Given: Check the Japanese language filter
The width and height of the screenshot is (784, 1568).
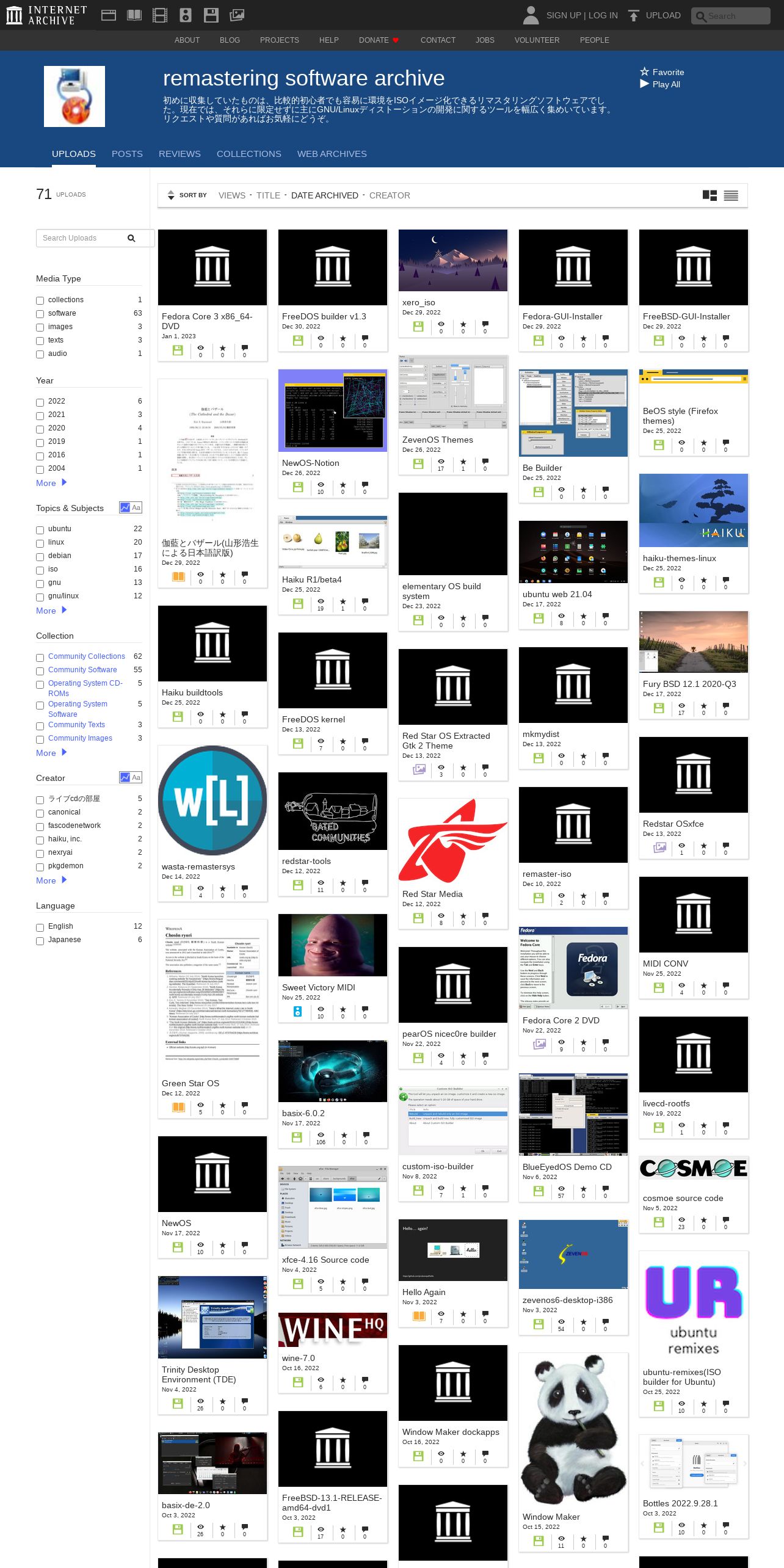Looking at the screenshot, I should click(x=40, y=941).
